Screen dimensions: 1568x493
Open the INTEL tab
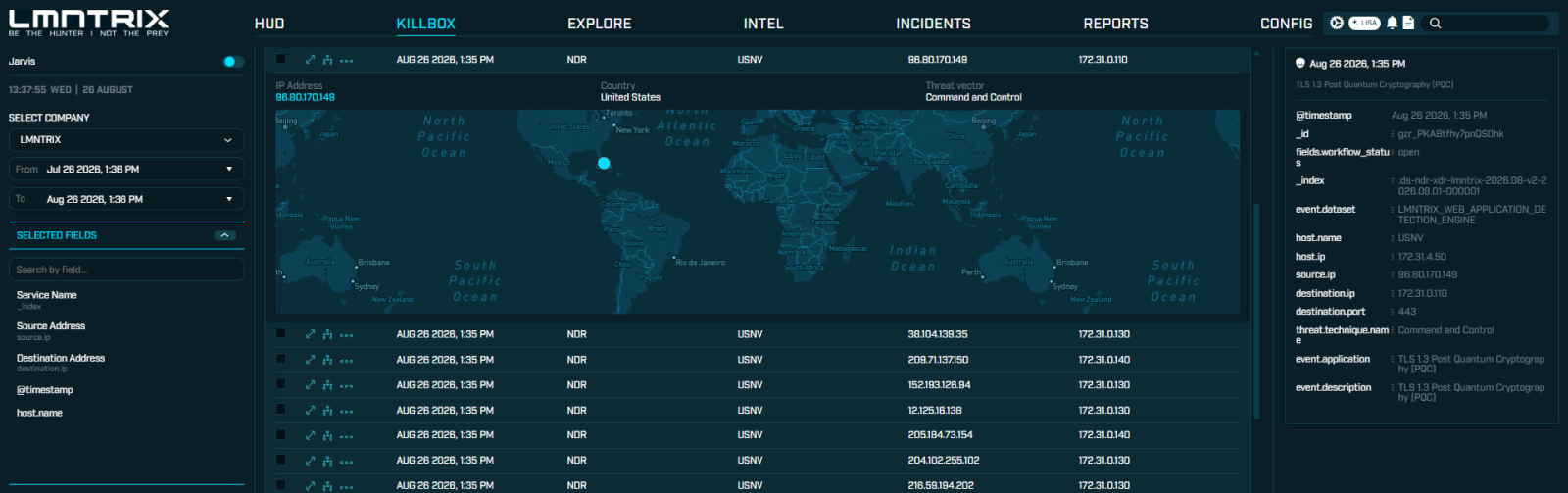pos(763,24)
